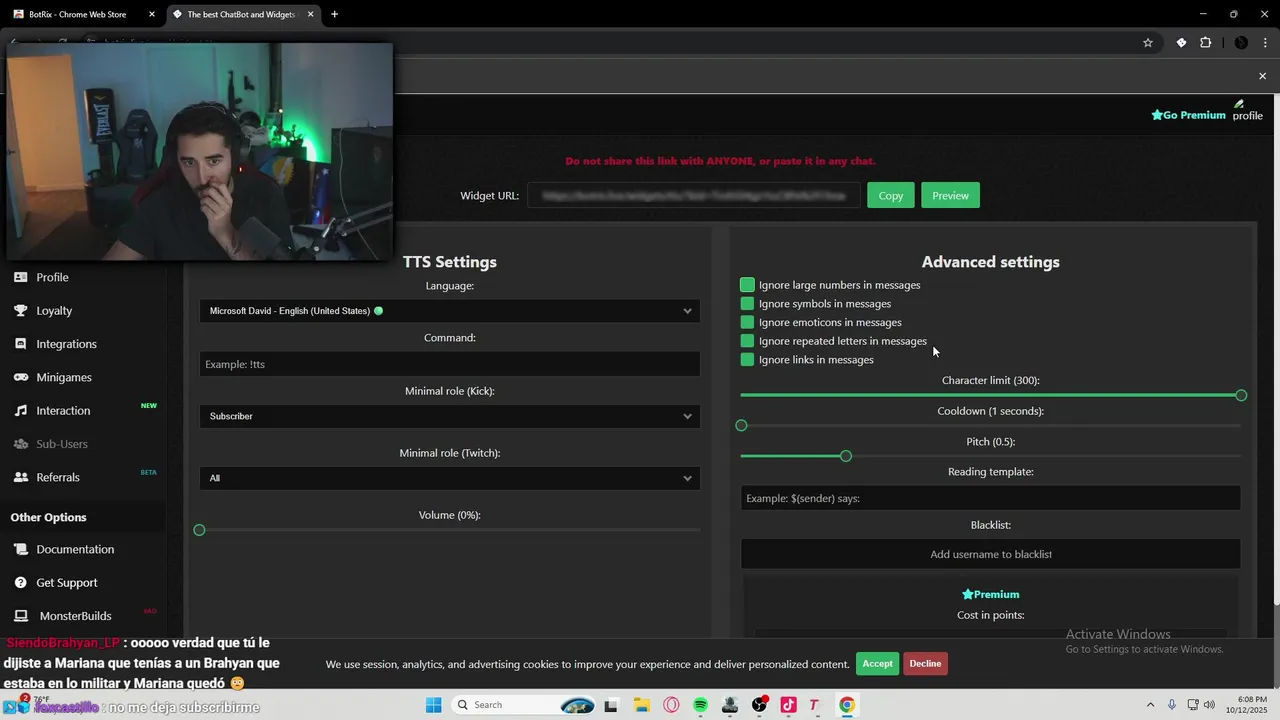Viewport: 1280px width, 720px height.
Task: Click the Add username to blacklist field
Action: click(990, 554)
